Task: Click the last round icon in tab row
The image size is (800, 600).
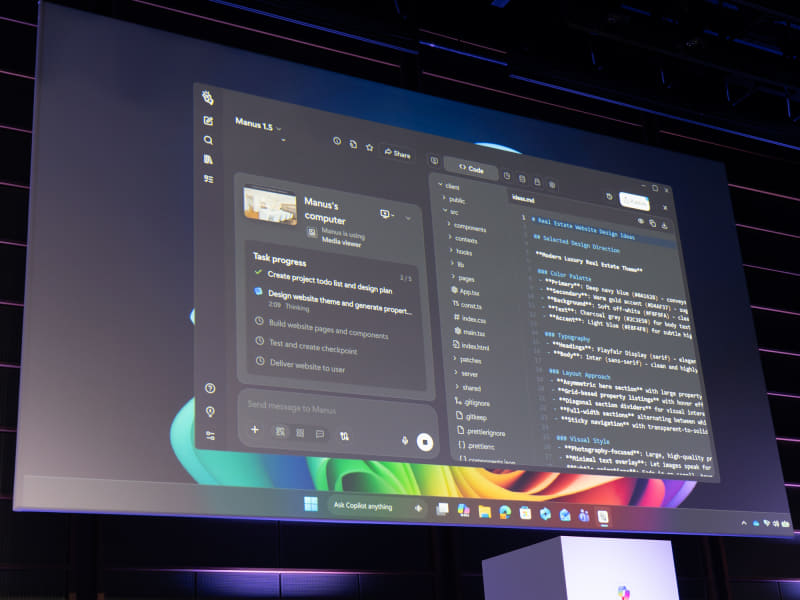Action: pos(552,185)
